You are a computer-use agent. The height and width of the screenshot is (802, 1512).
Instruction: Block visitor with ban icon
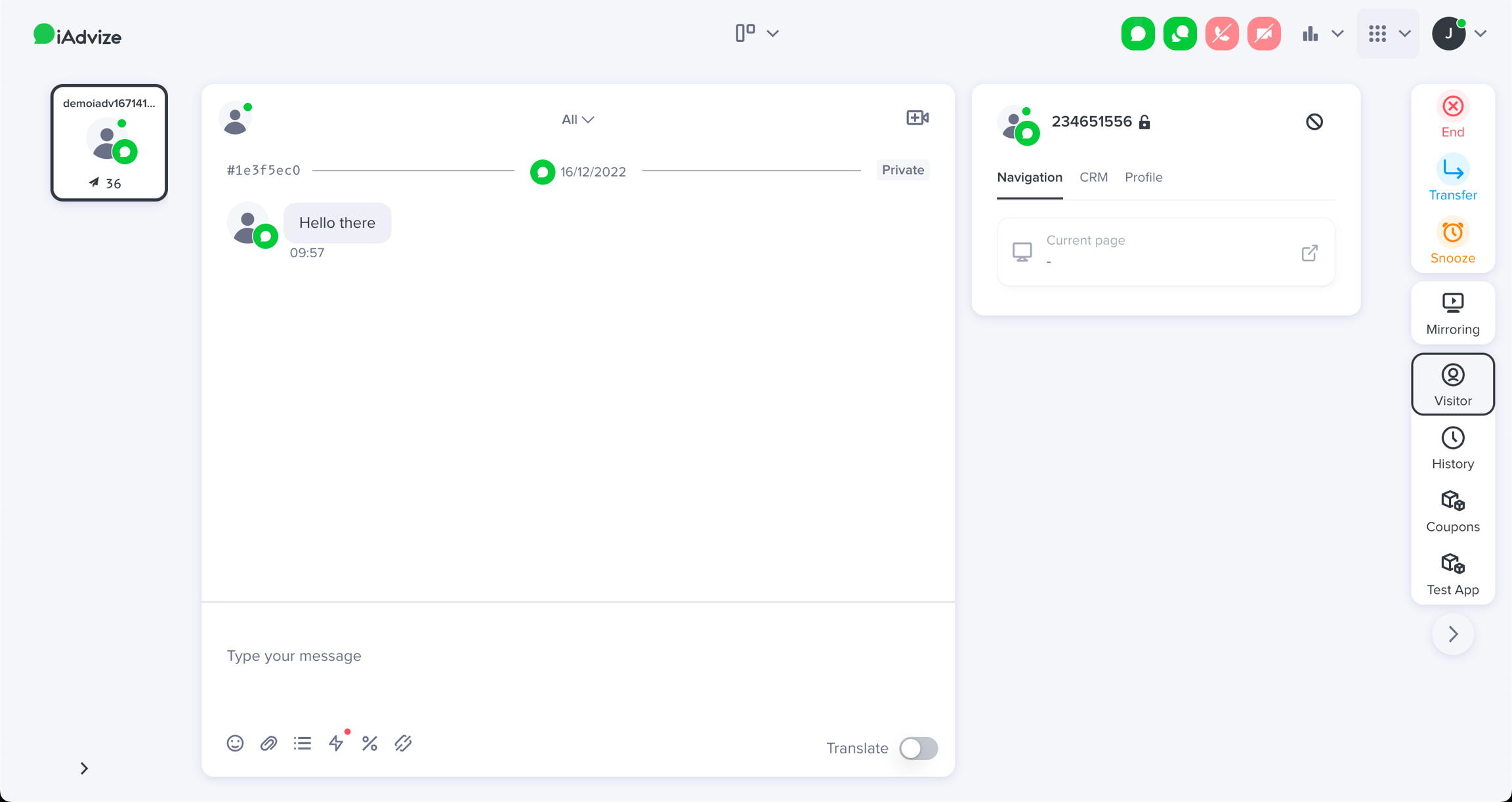(1314, 121)
